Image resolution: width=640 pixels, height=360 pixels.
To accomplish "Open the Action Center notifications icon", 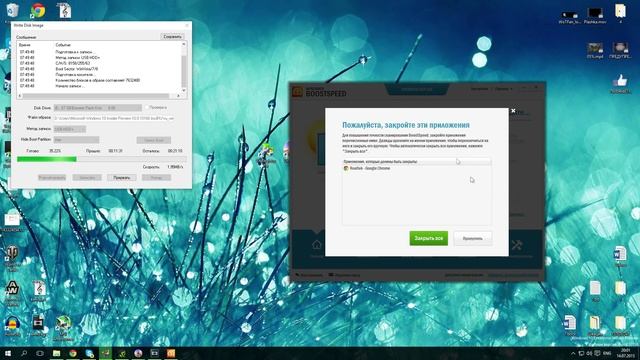I will (x=598, y=353).
